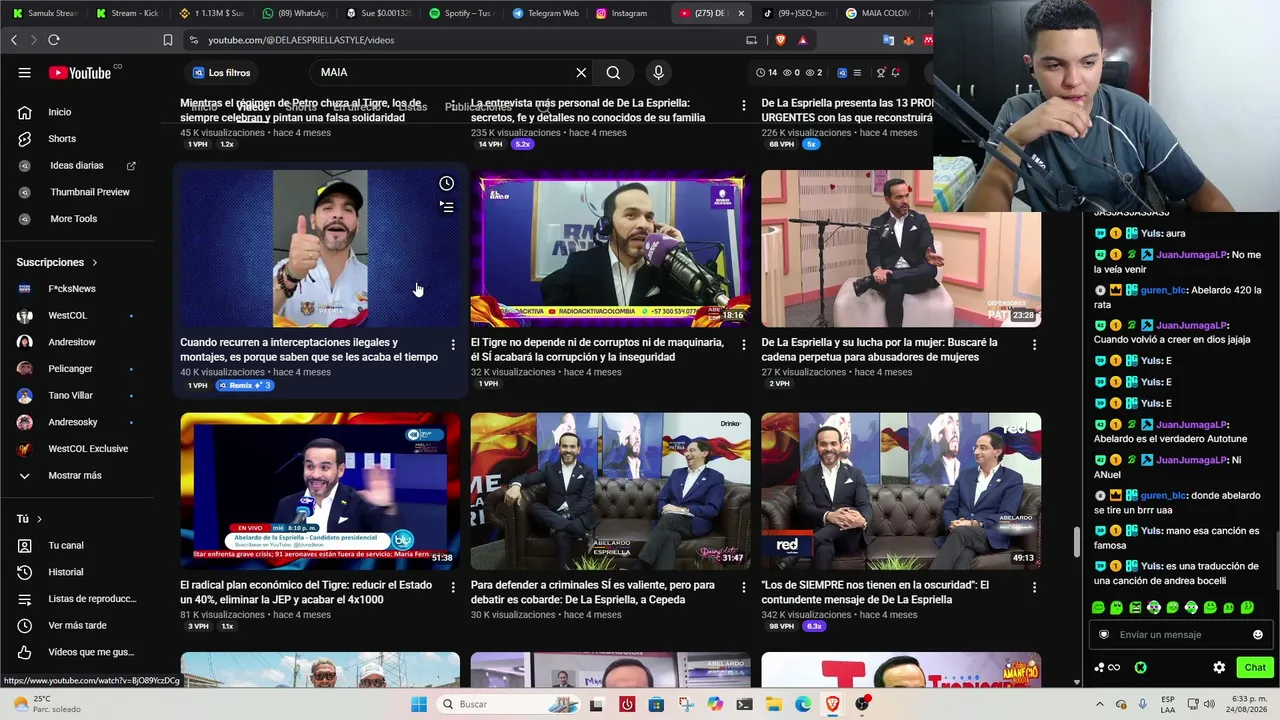Switch to the Stream - Kick tab
The width and height of the screenshot is (1280, 720).
[127, 13]
